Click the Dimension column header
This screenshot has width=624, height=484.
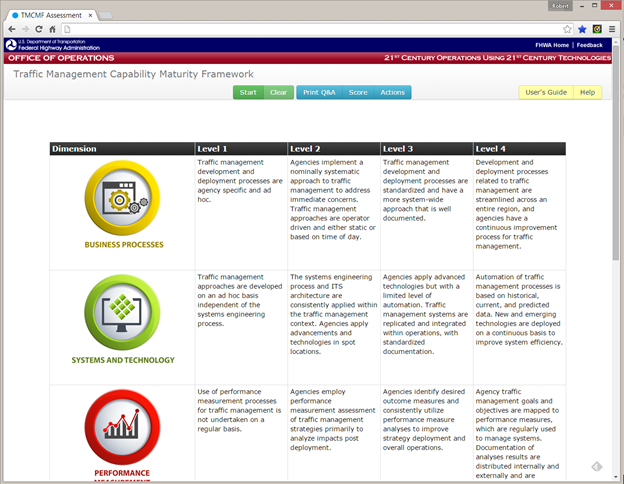[x=122, y=148]
